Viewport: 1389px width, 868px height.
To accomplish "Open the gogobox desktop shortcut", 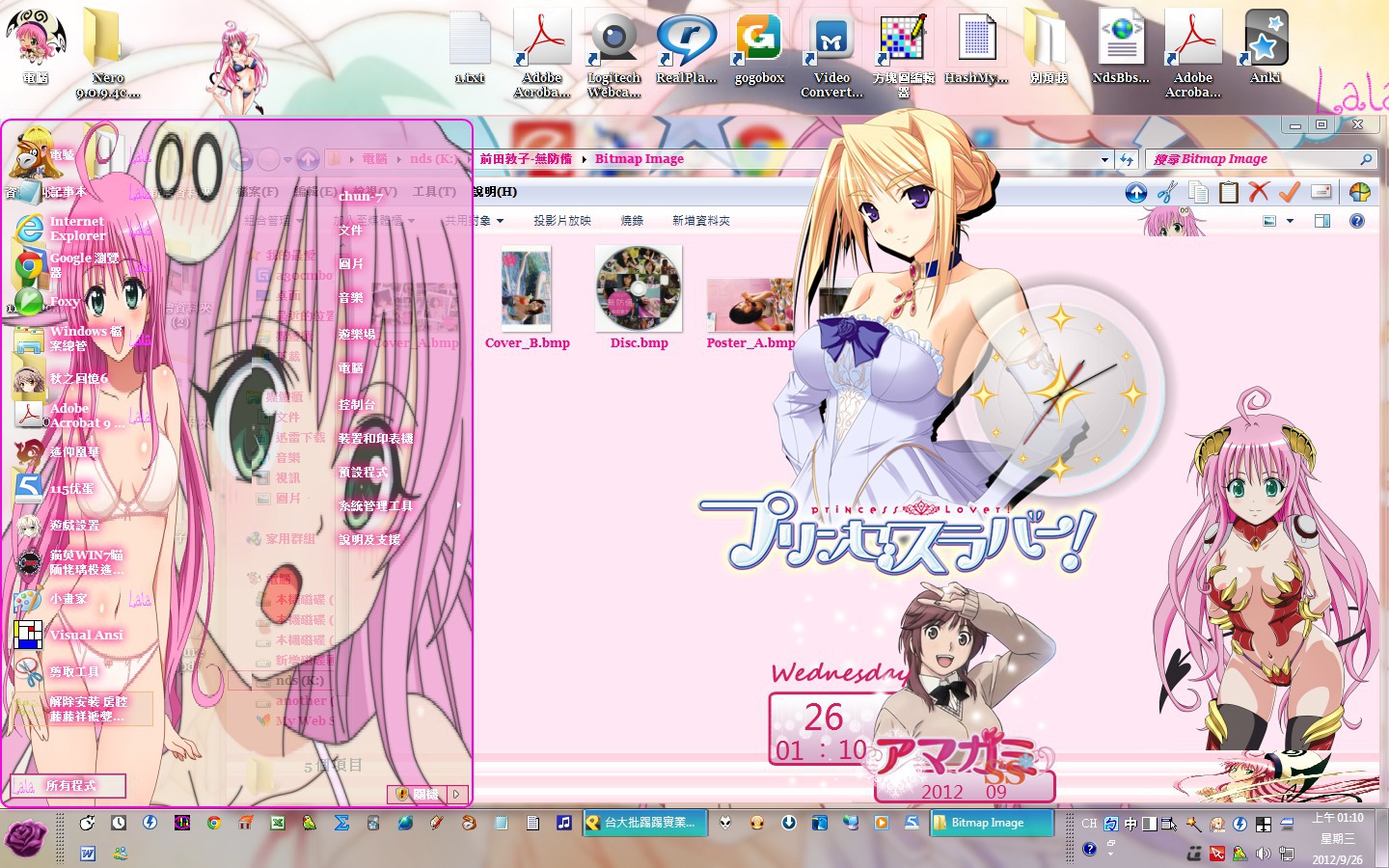I will [759, 48].
